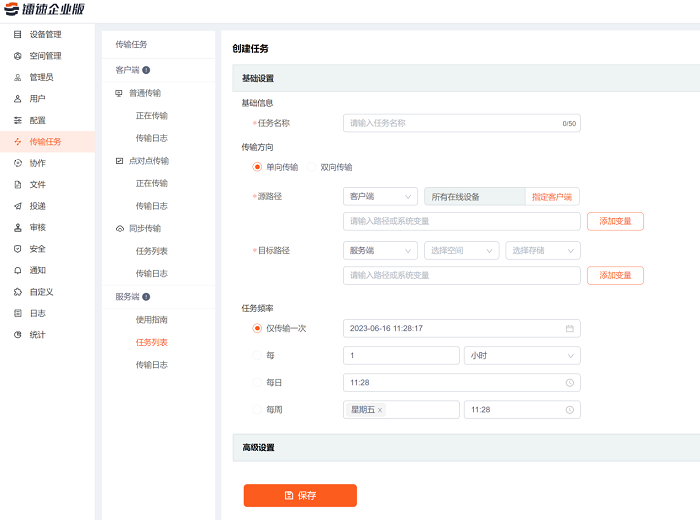Open the 选择空间 dropdown
The height and width of the screenshot is (520, 700).
click(461, 251)
